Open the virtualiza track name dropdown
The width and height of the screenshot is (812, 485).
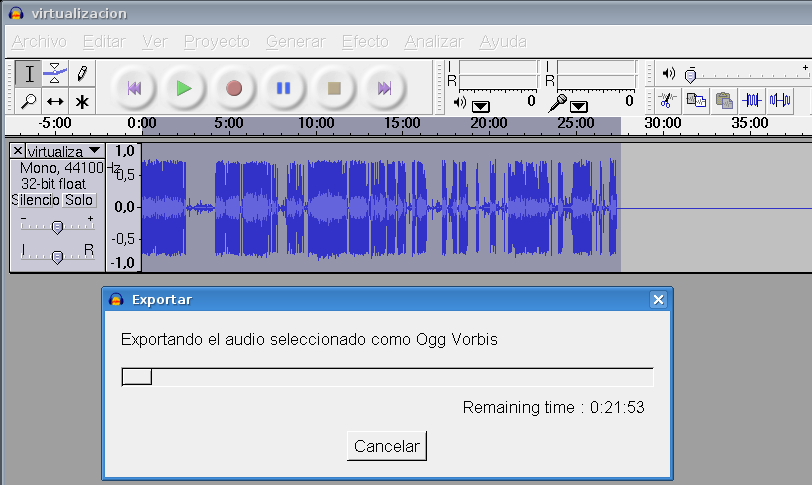pyautogui.click(x=94, y=151)
